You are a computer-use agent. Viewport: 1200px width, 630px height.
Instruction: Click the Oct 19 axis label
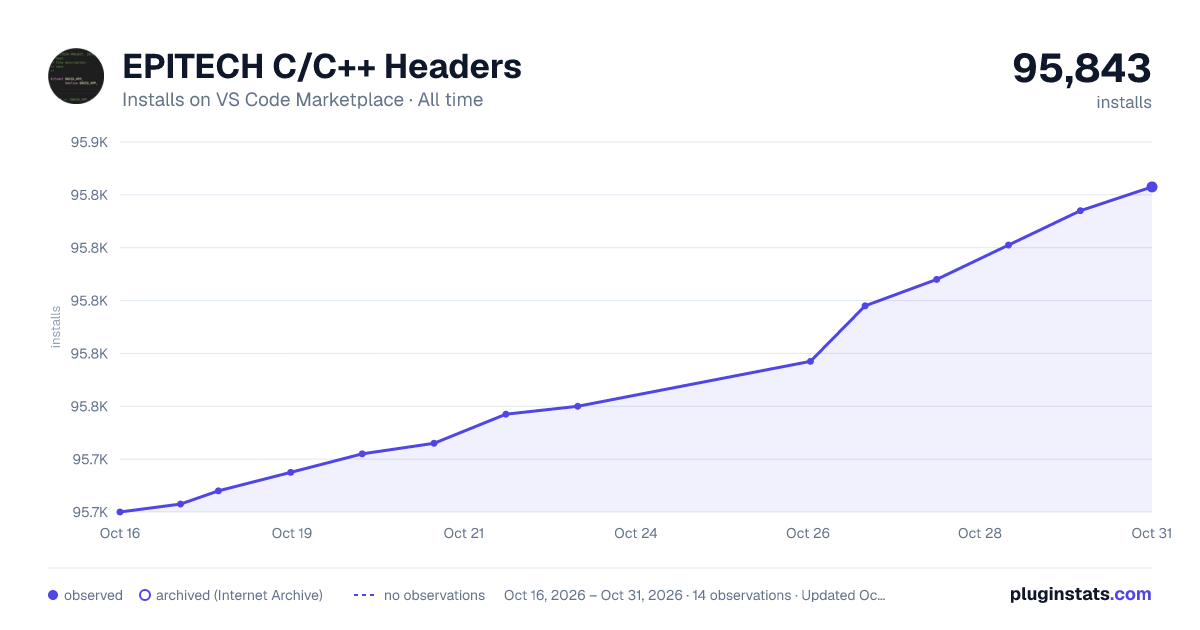(292, 533)
